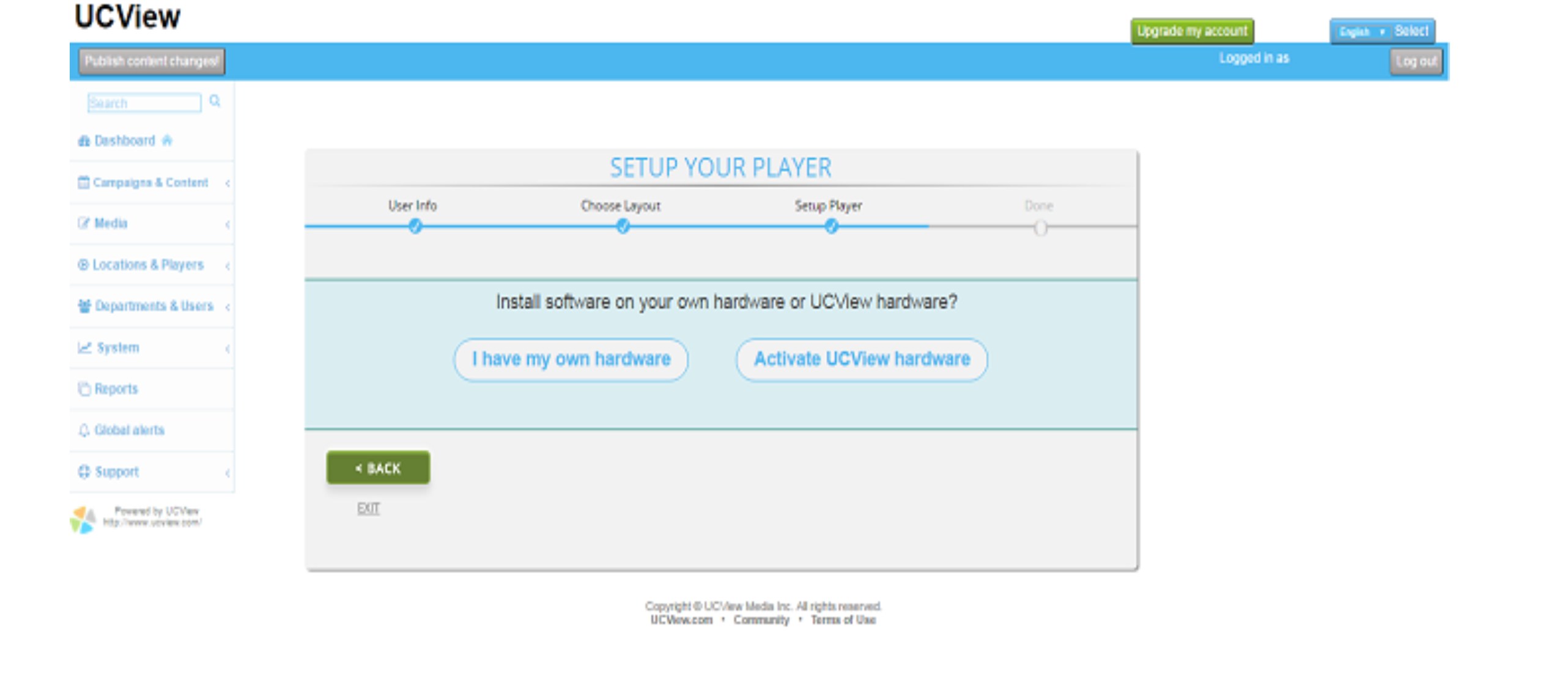Choose I have my own hardware
This screenshot has width=1568, height=674.
[x=571, y=360]
